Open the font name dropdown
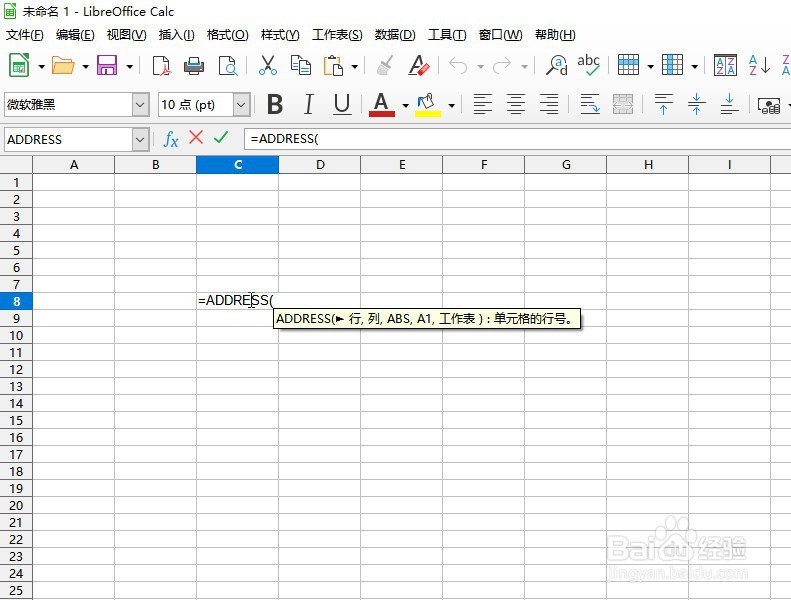The width and height of the screenshot is (791, 600). pyautogui.click(x=140, y=105)
